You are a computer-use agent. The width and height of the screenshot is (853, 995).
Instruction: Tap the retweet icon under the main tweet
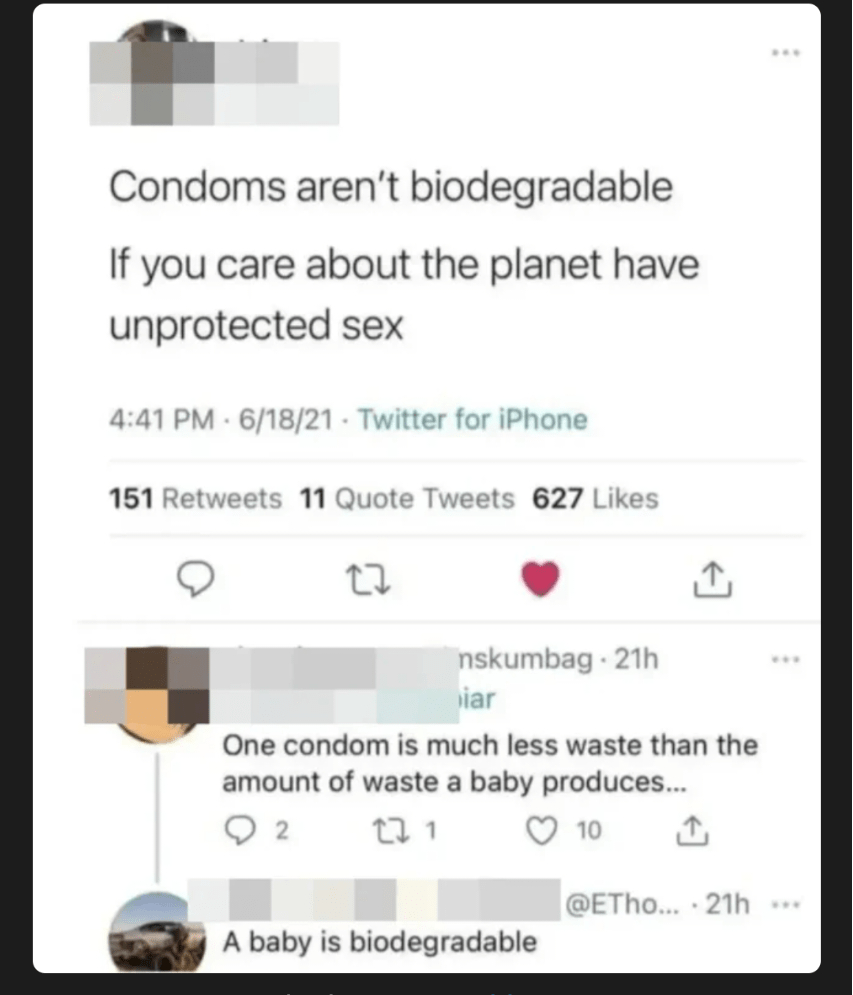367,580
